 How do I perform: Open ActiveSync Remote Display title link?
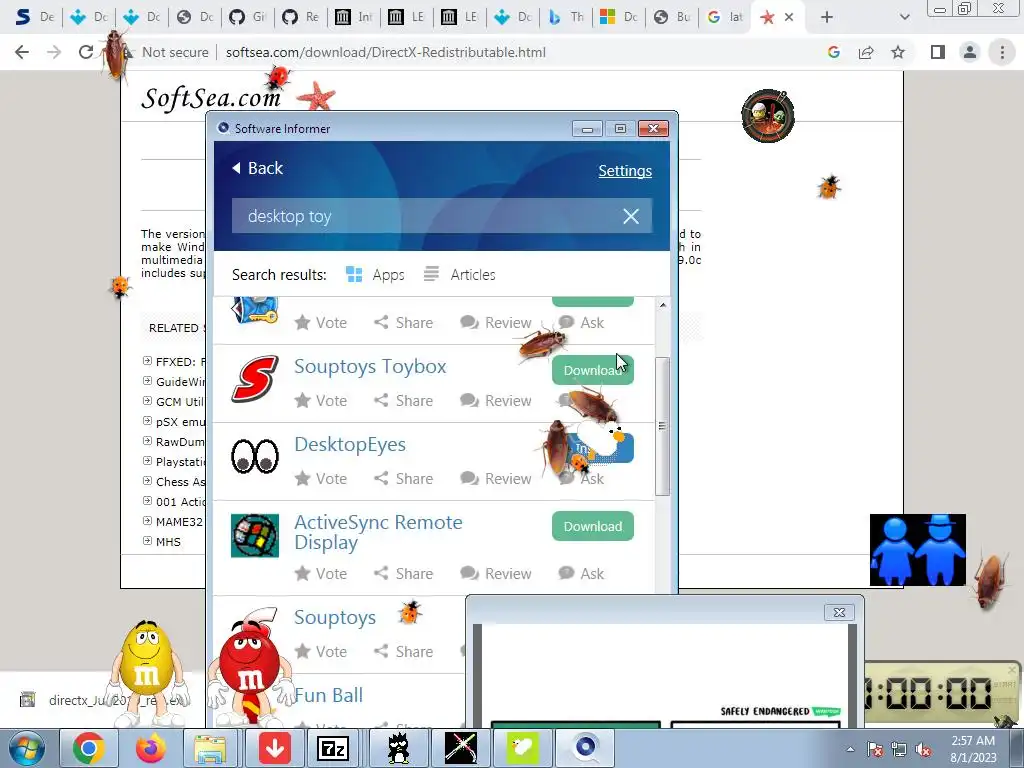[x=378, y=532]
